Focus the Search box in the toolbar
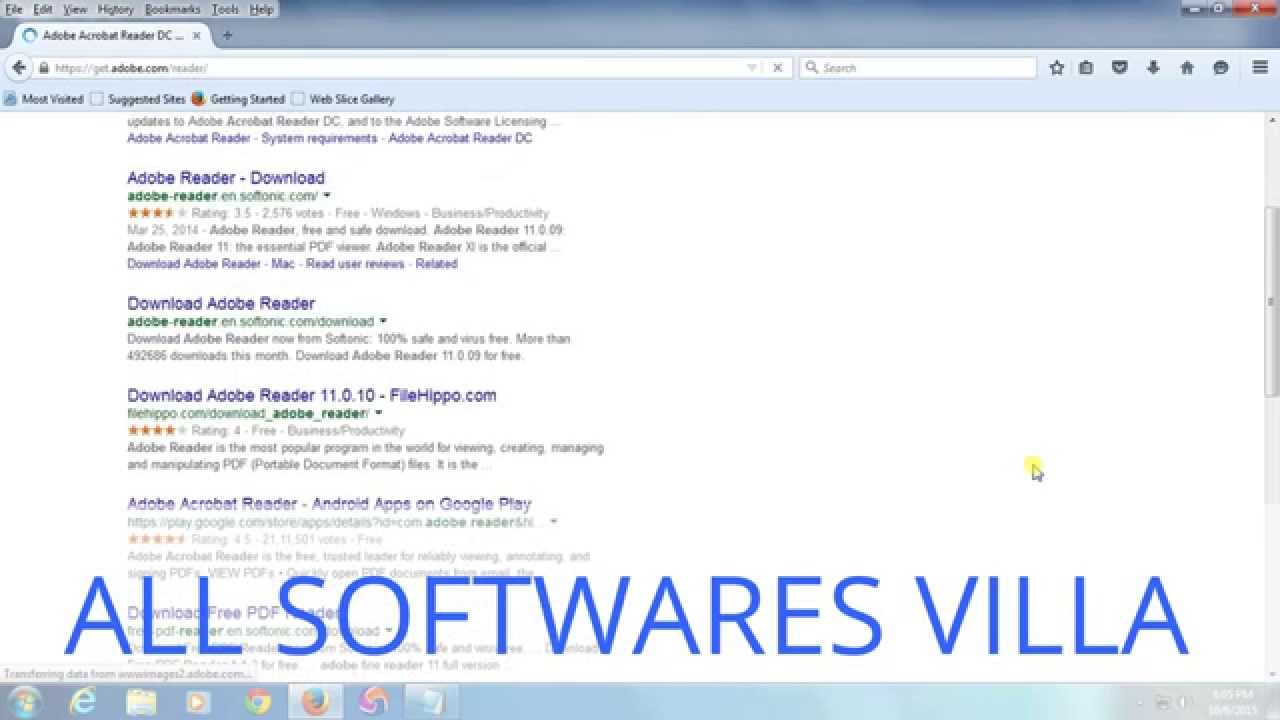The image size is (1280, 720). tap(918, 68)
